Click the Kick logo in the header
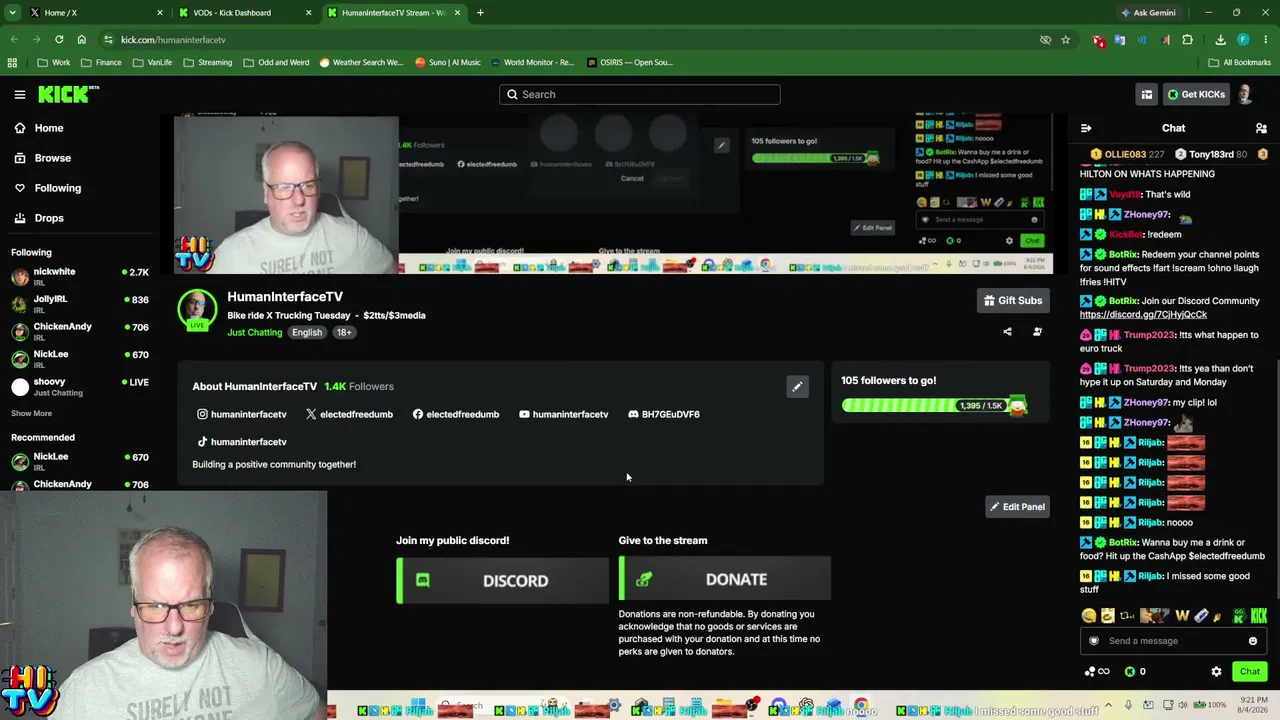This screenshot has height=720, width=1280. pyautogui.click(x=68, y=94)
